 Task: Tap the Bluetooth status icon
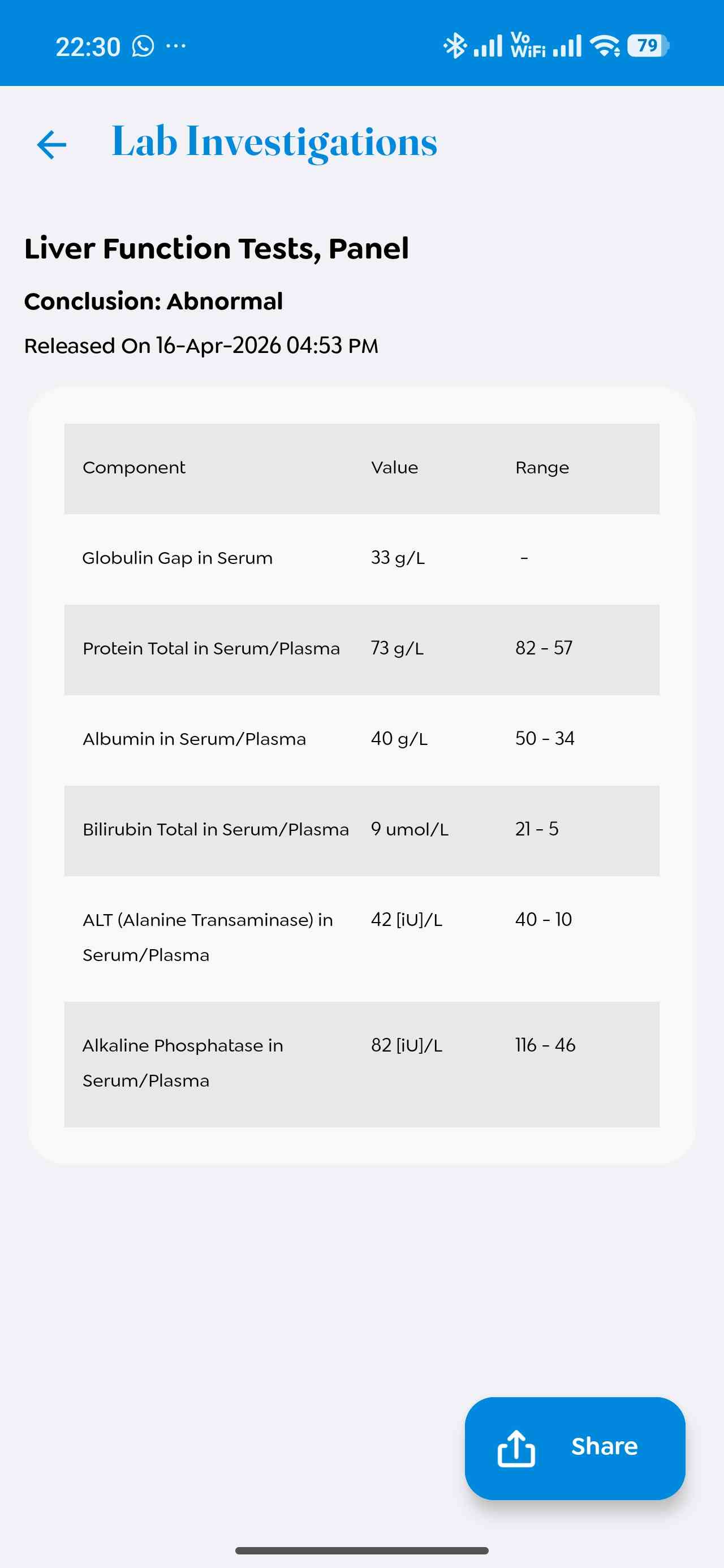(x=454, y=46)
